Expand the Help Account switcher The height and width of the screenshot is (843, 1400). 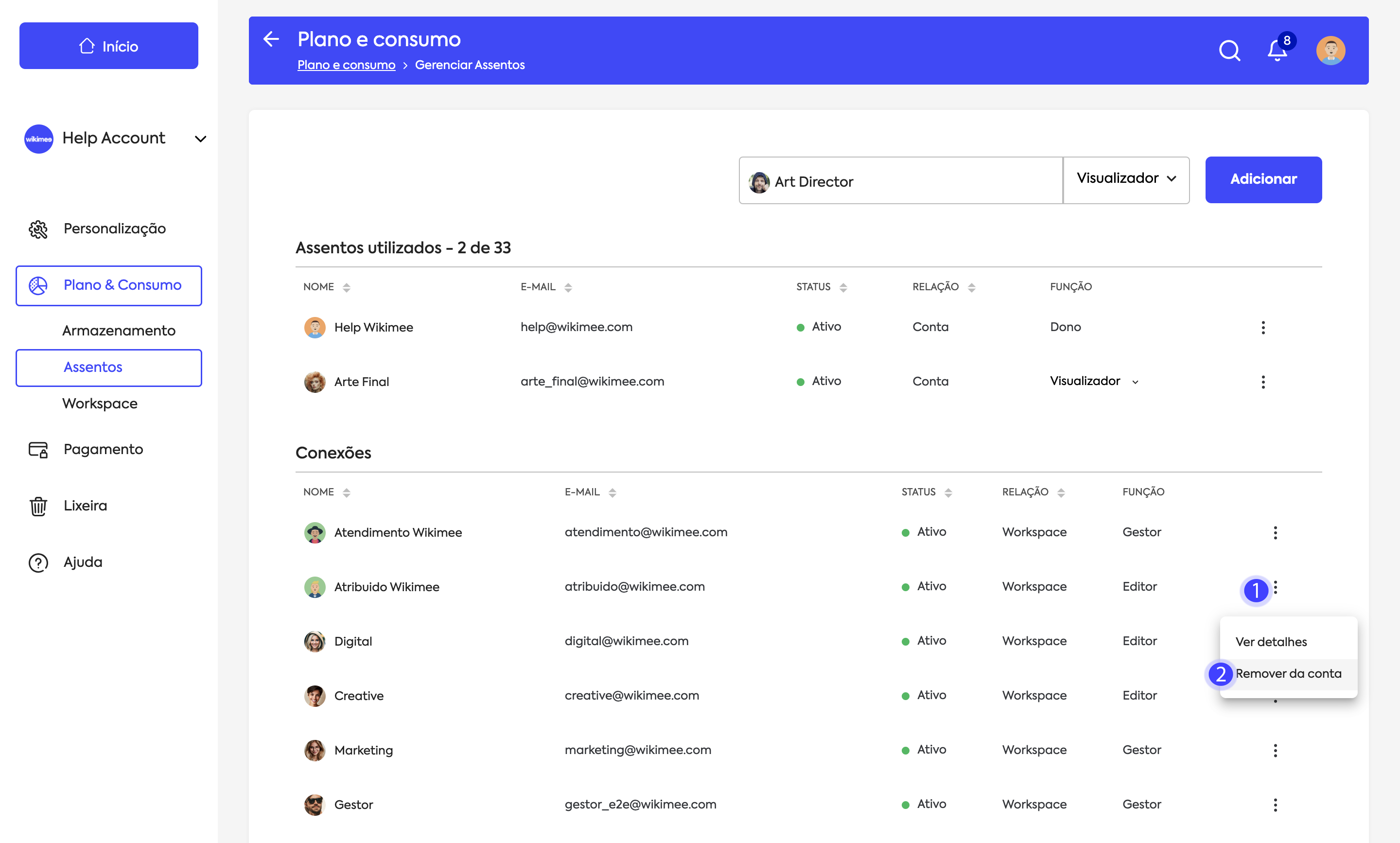point(200,139)
